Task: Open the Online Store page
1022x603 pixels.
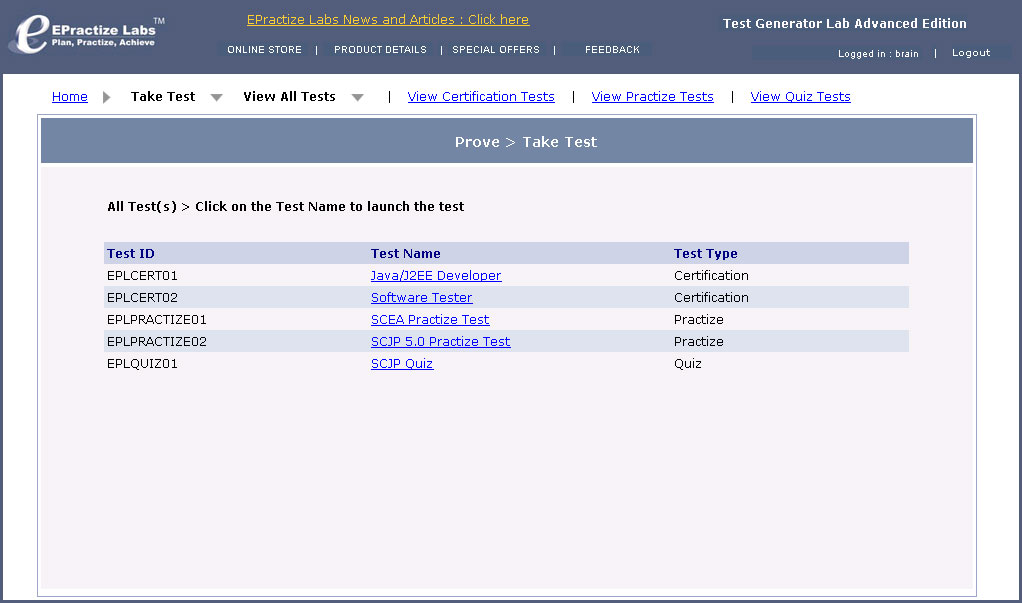Action: [x=265, y=50]
